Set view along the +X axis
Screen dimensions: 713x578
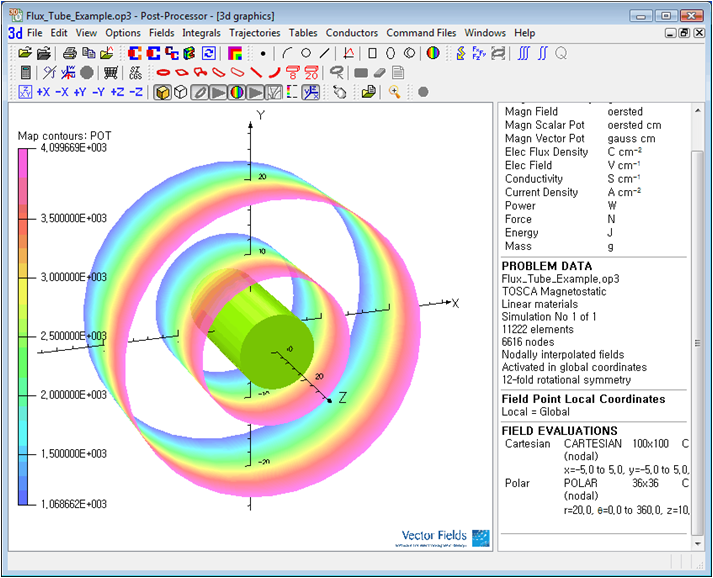click(43, 92)
